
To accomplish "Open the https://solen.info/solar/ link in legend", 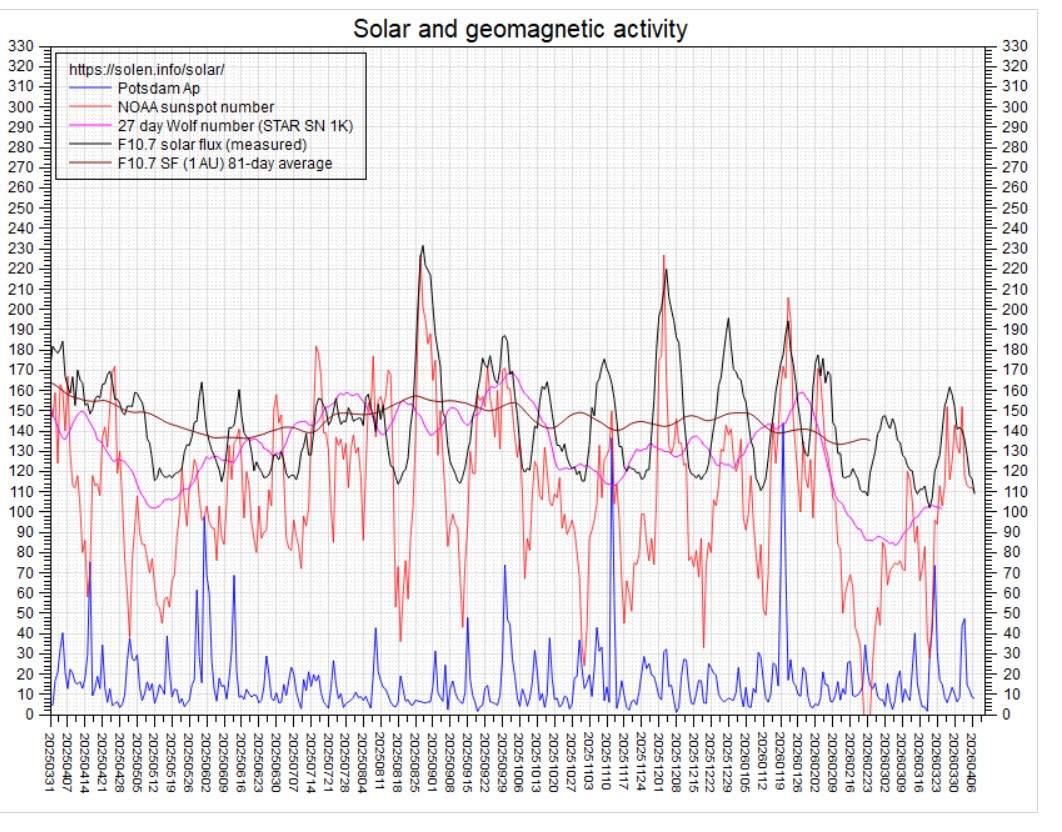I will (x=146, y=70).
